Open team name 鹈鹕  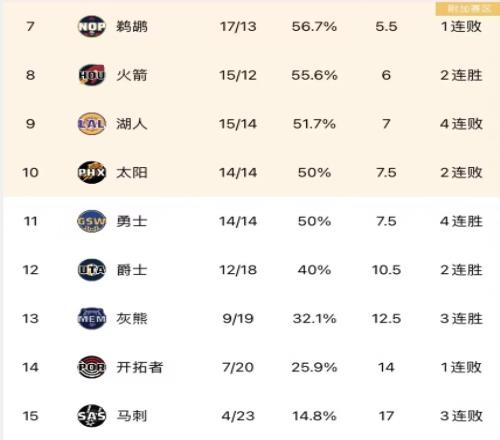coord(132,26)
